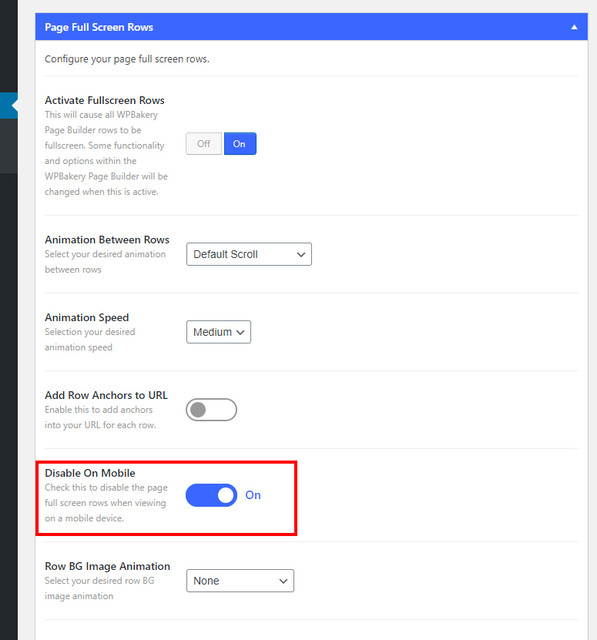Open the Medium animation speed dropdown
Screen dimensions: 597x640
[218, 332]
